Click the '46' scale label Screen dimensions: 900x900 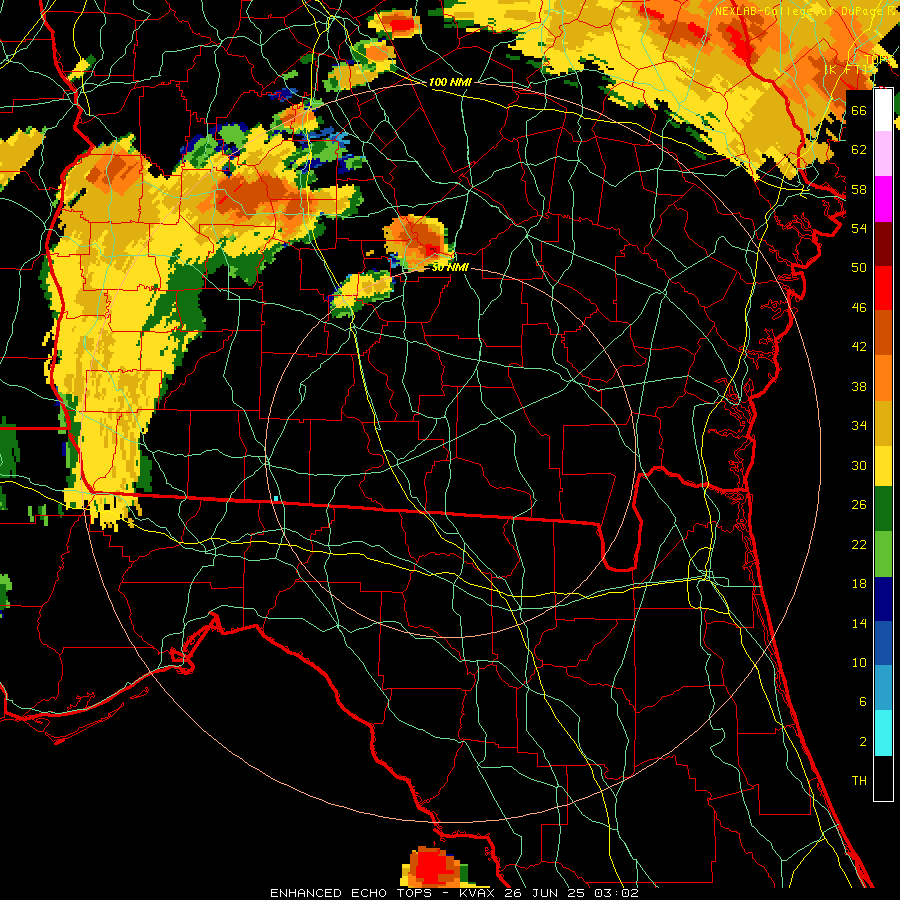tap(859, 308)
